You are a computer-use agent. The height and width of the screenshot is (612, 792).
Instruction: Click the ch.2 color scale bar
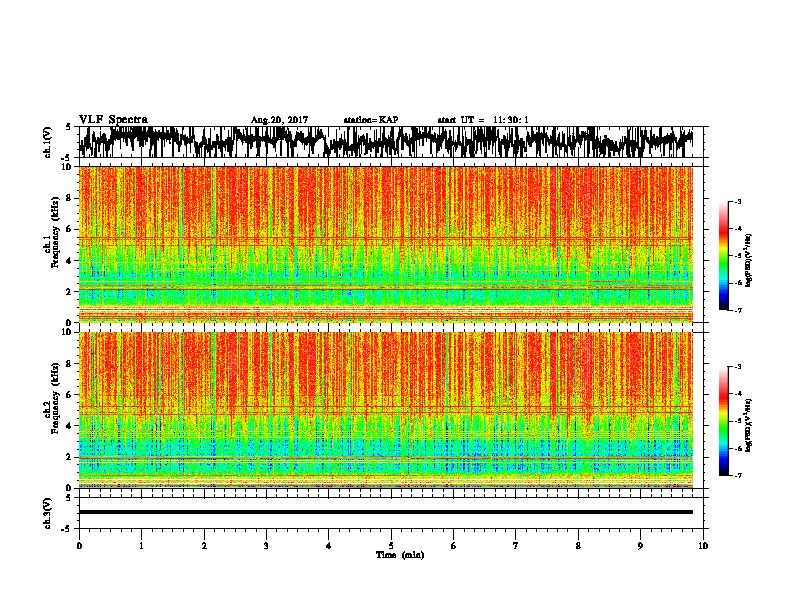click(x=724, y=421)
